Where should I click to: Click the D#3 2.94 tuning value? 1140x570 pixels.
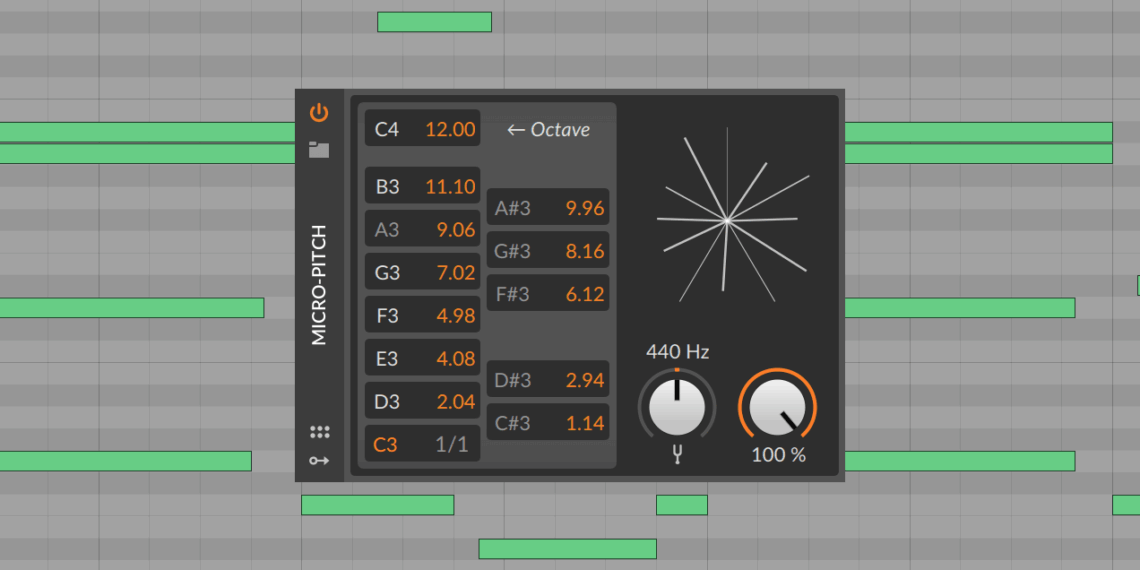pyautogui.click(x=584, y=380)
